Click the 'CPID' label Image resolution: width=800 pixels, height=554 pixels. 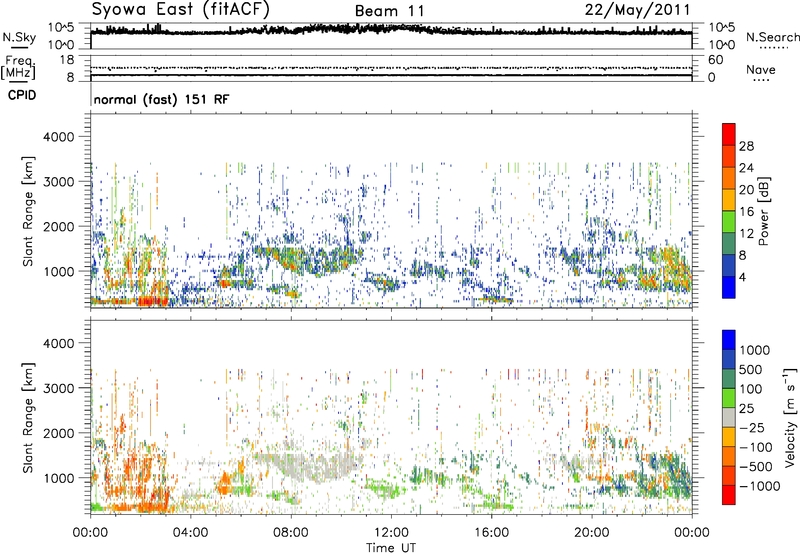tap(22, 95)
